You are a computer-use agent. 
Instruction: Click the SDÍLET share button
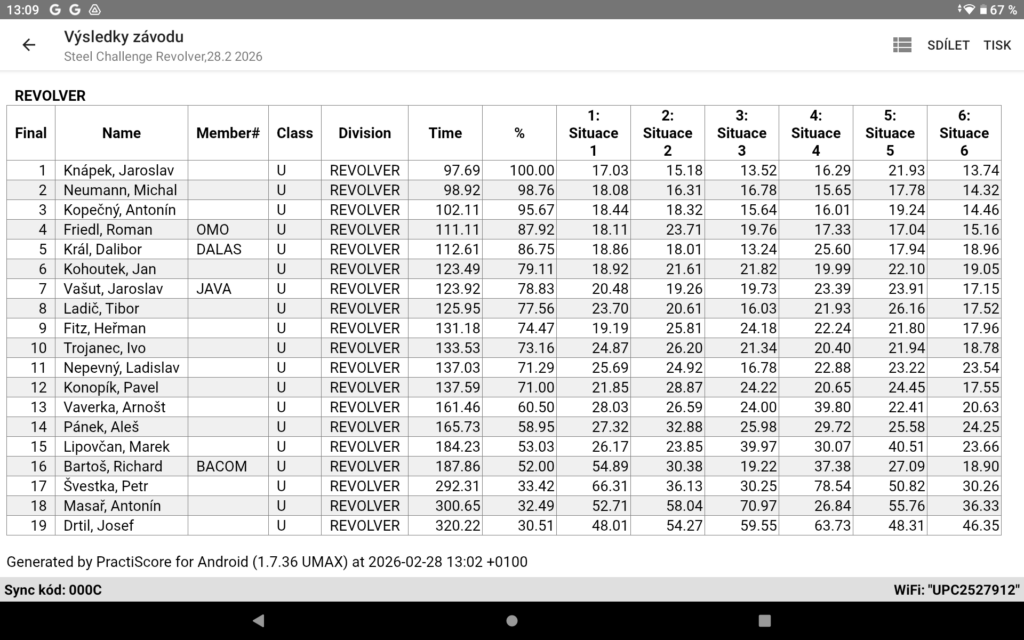tap(948, 45)
